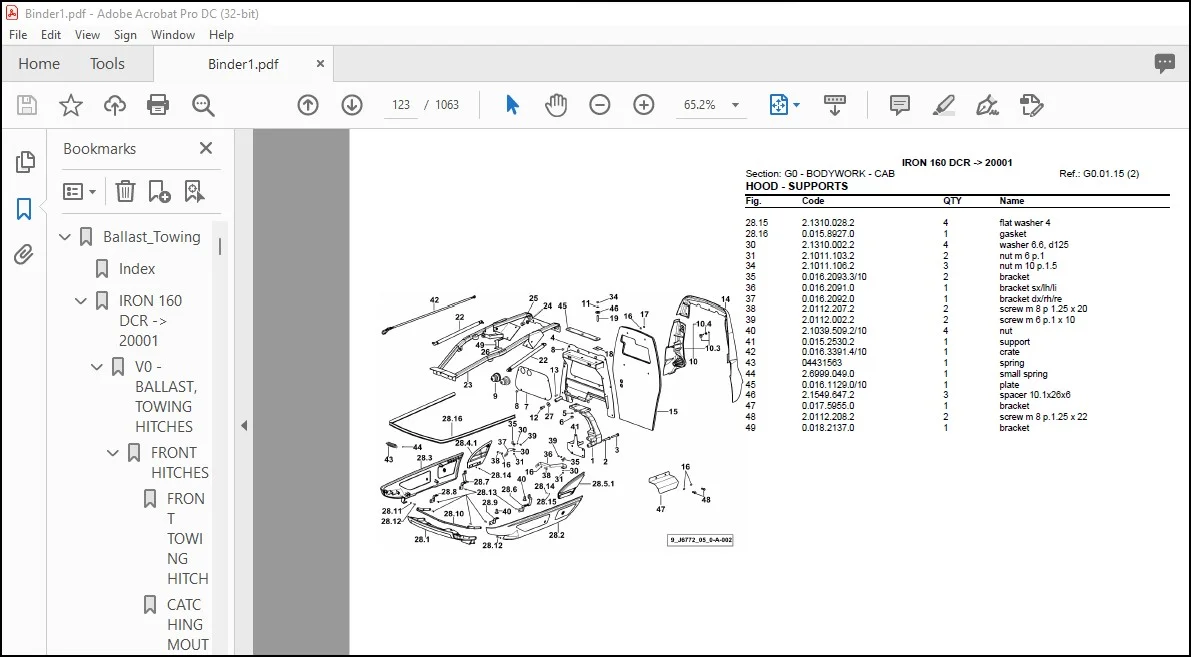Zoom out with minus button
Viewport: 1191px width, 657px height.
click(x=599, y=105)
